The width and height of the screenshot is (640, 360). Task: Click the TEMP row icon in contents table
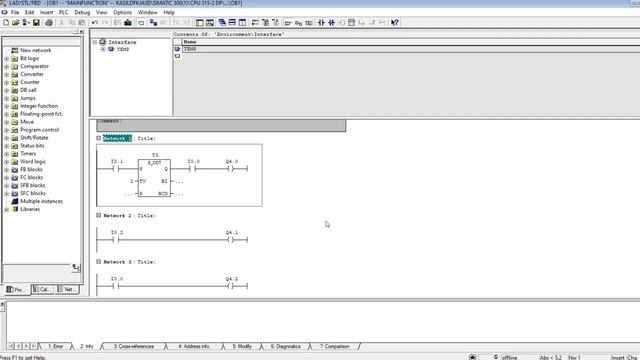(178, 49)
